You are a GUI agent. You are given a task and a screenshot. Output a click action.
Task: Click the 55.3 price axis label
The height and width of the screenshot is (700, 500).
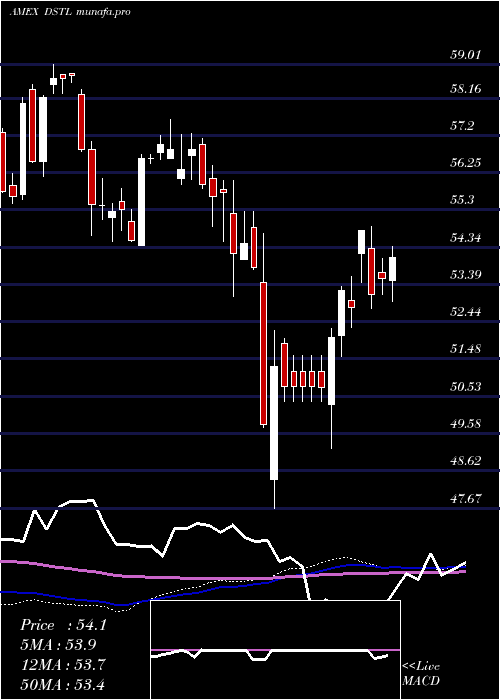coord(462,200)
